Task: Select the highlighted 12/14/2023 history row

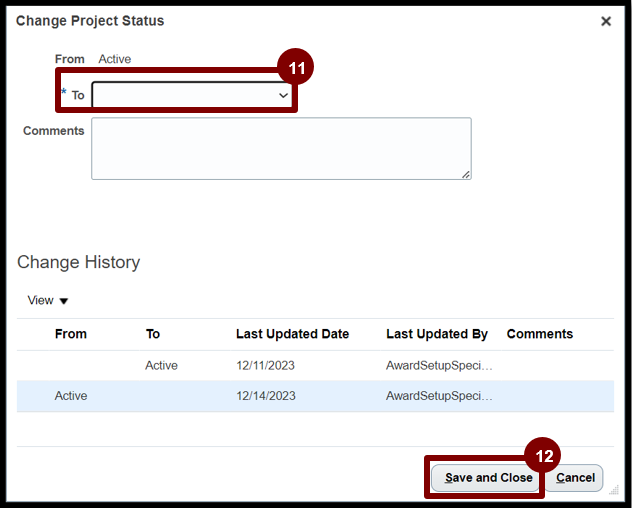Action: pyautogui.click(x=315, y=396)
